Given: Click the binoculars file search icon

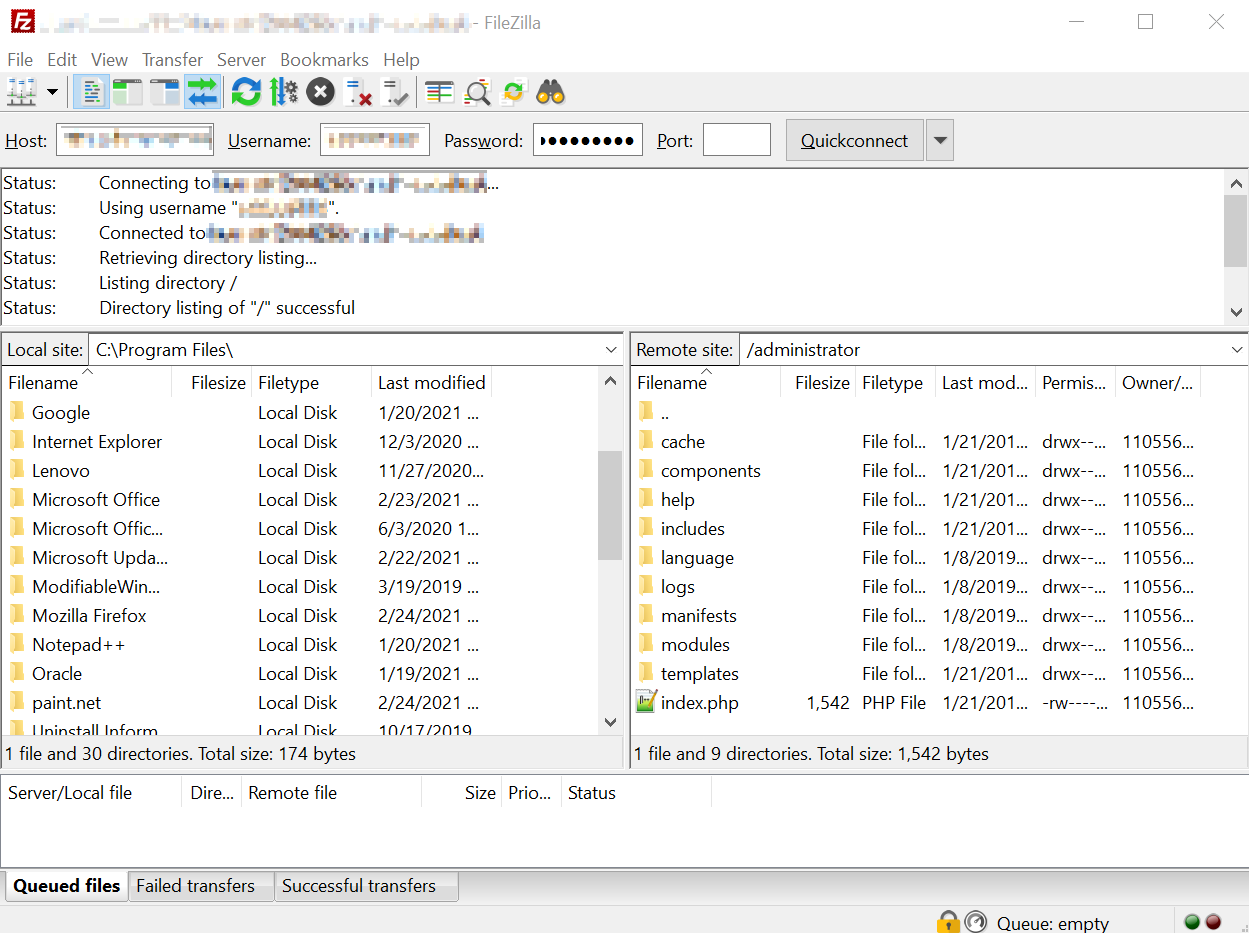Looking at the screenshot, I should tap(551, 93).
